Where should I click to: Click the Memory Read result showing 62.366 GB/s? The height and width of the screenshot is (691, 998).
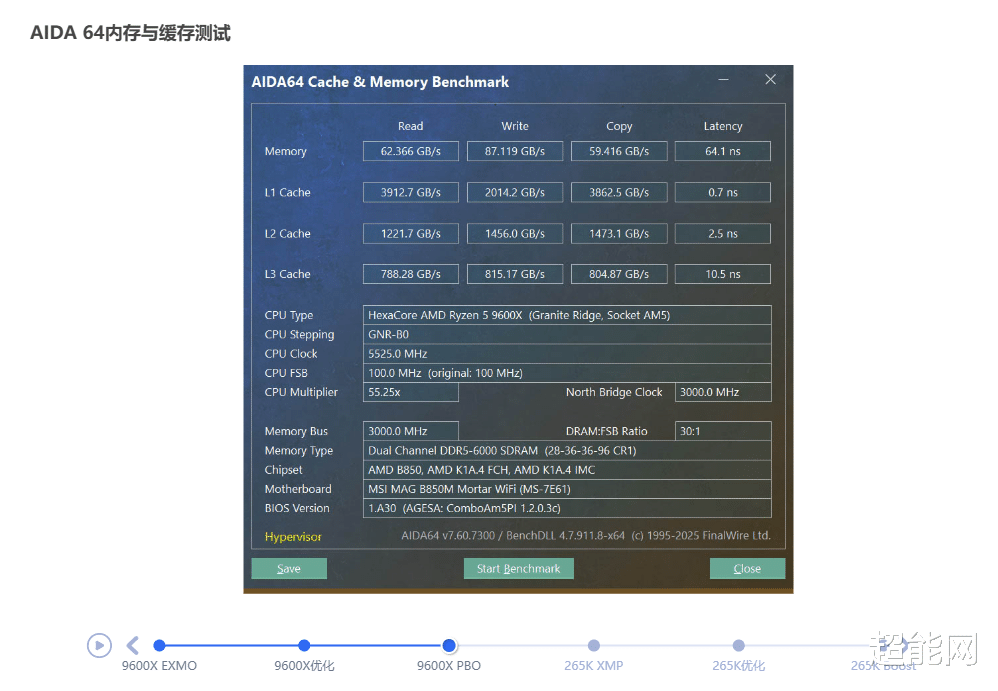(410, 151)
